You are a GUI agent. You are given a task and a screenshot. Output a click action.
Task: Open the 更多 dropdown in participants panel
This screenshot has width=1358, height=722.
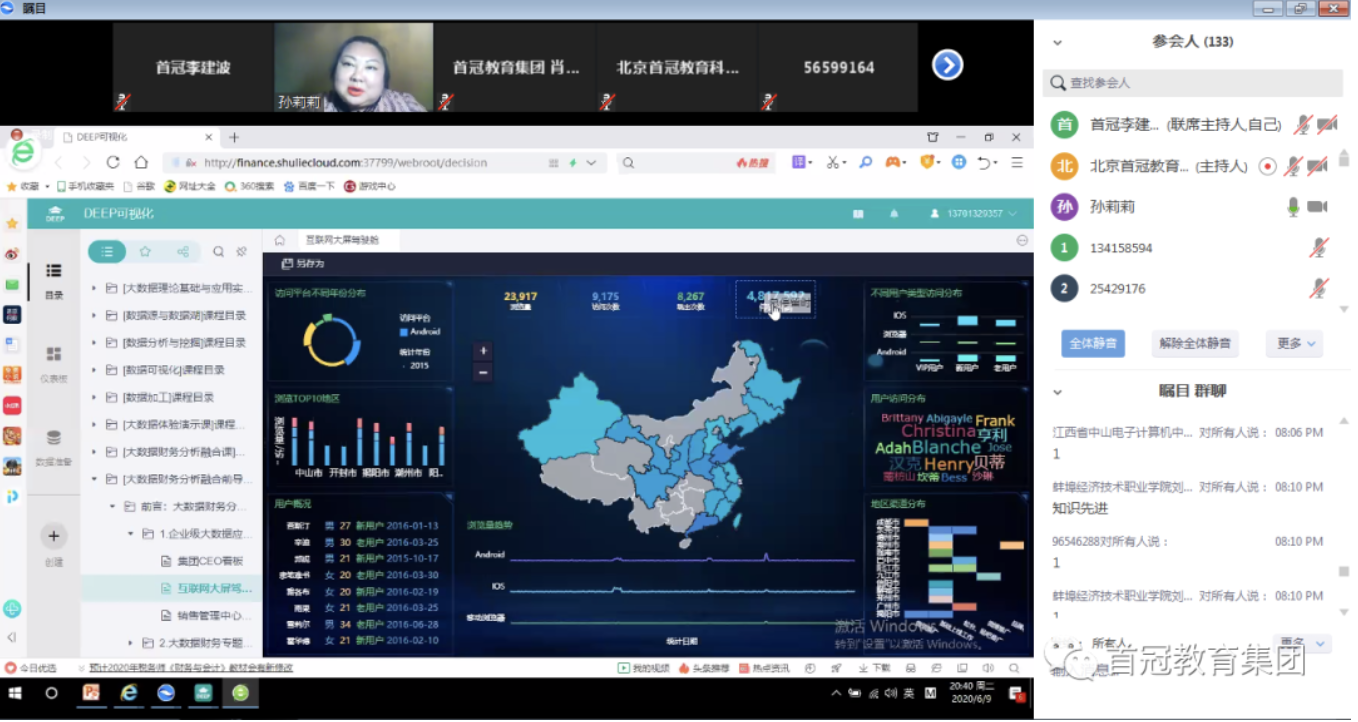click(x=1294, y=342)
